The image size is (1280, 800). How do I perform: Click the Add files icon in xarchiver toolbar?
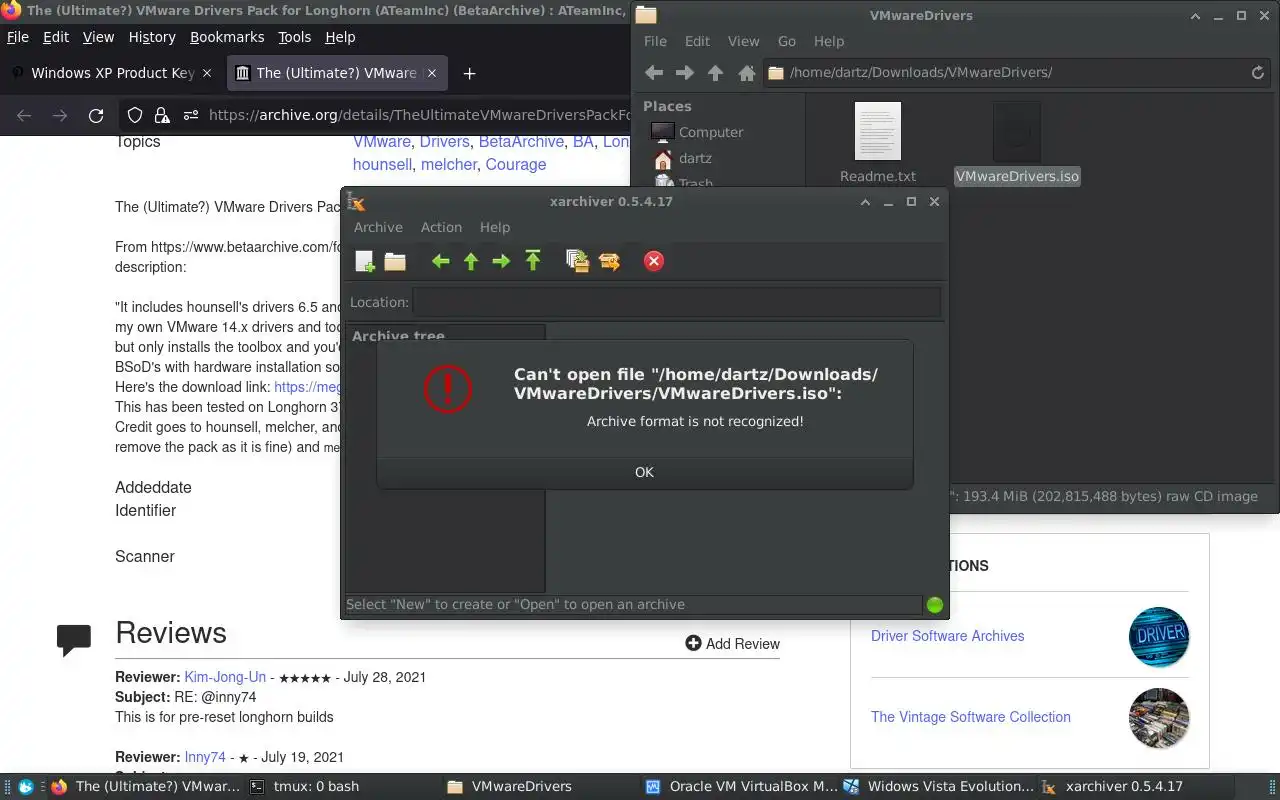[x=577, y=261]
